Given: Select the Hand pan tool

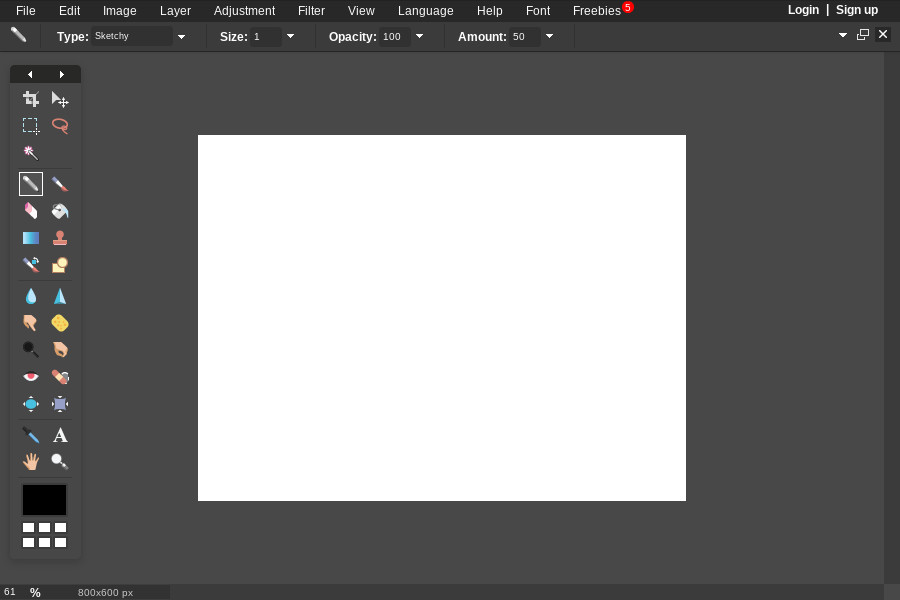Looking at the screenshot, I should click(x=31, y=461).
